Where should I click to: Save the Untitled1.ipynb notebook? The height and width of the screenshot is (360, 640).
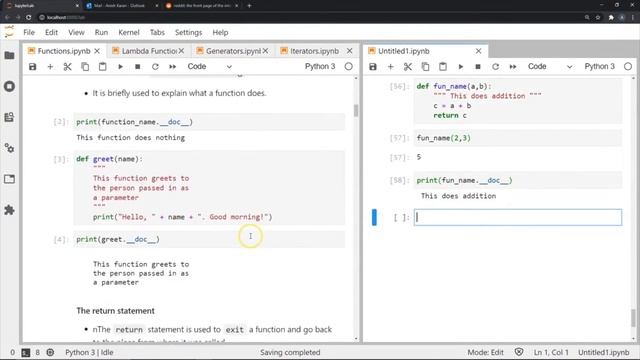373,67
